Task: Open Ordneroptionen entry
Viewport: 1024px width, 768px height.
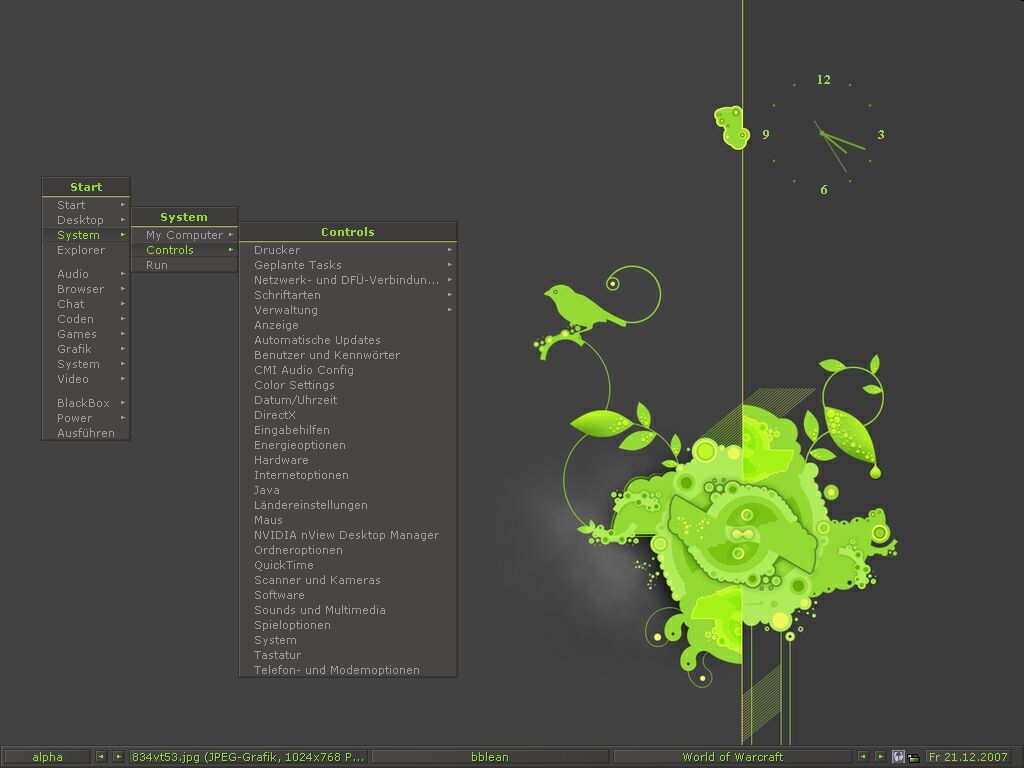Action: click(x=347, y=550)
